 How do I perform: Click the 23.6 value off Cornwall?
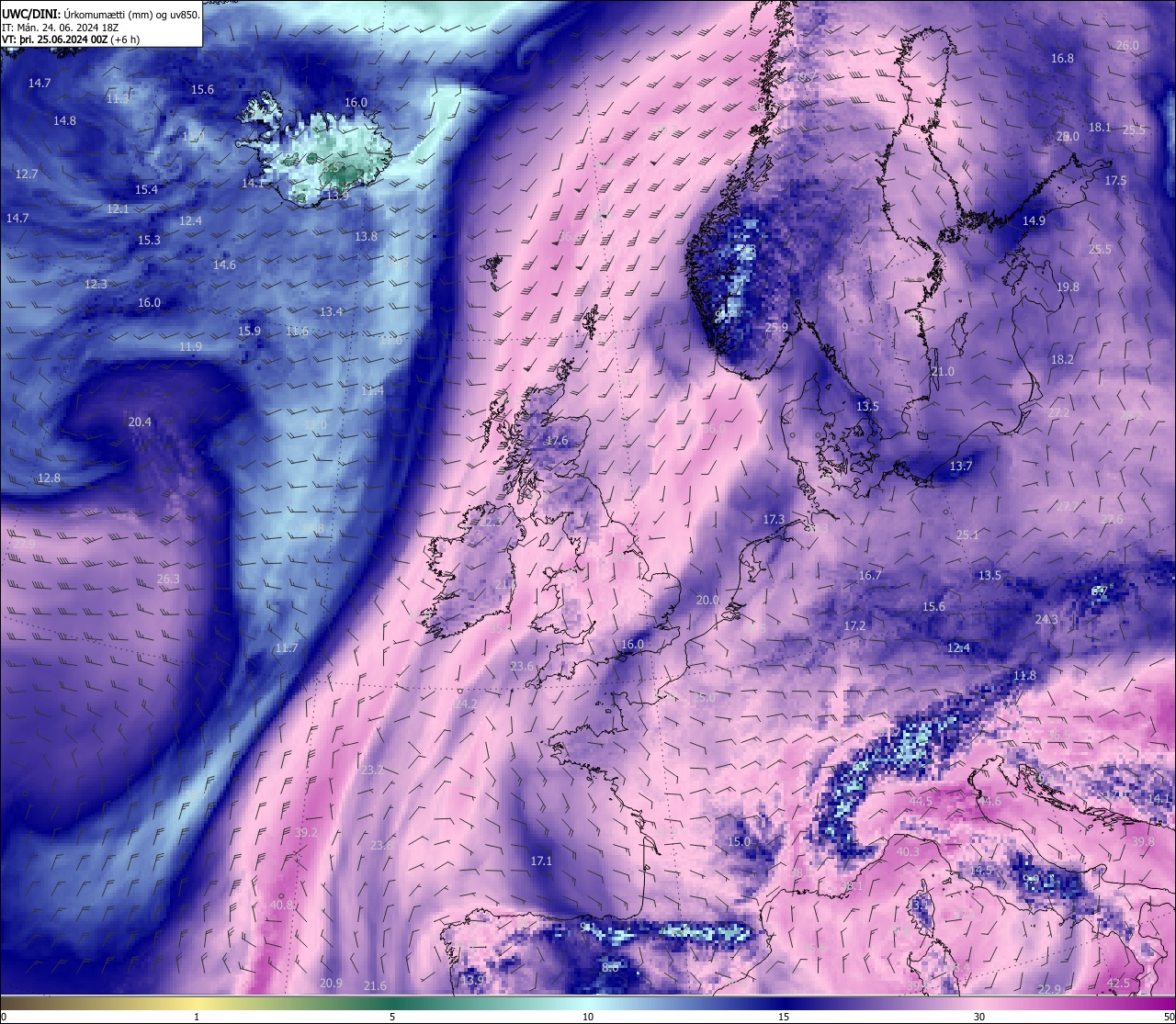pyautogui.click(x=522, y=666)
